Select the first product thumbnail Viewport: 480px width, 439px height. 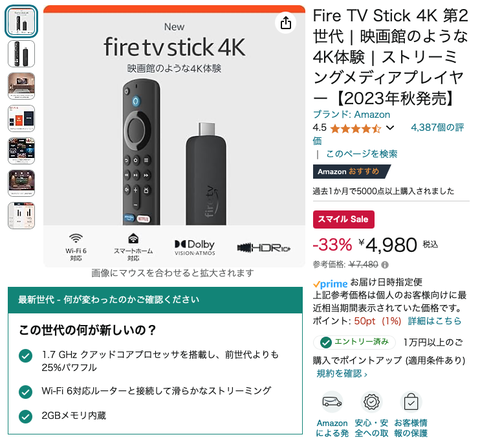point(21,21)
